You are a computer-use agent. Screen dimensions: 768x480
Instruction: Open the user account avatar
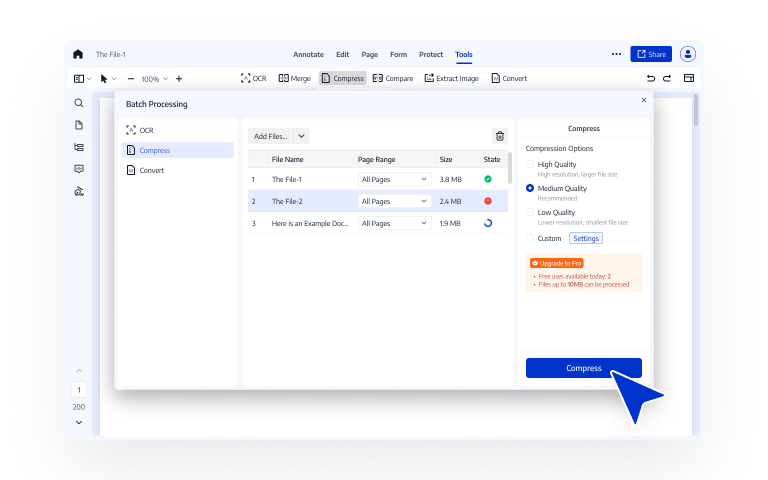tap(688, 54)
